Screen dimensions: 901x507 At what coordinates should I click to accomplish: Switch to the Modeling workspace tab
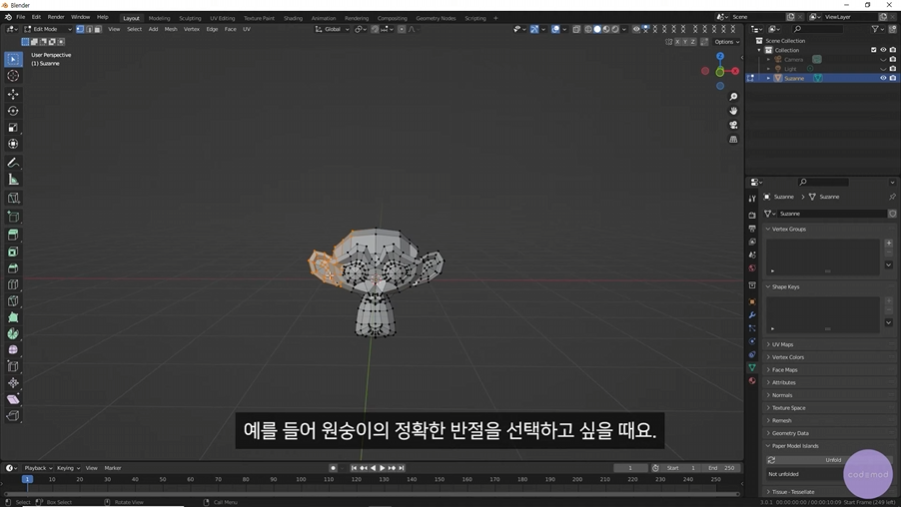click(x=159, y=18)
